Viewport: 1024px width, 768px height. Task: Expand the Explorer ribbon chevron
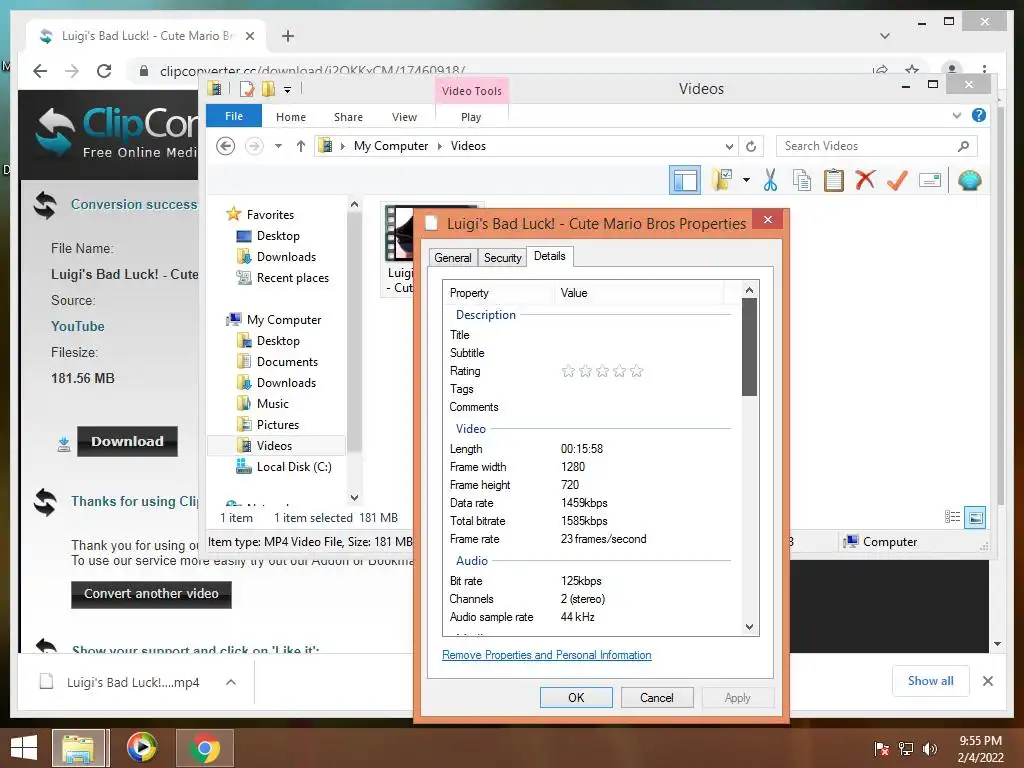[957, 116]
